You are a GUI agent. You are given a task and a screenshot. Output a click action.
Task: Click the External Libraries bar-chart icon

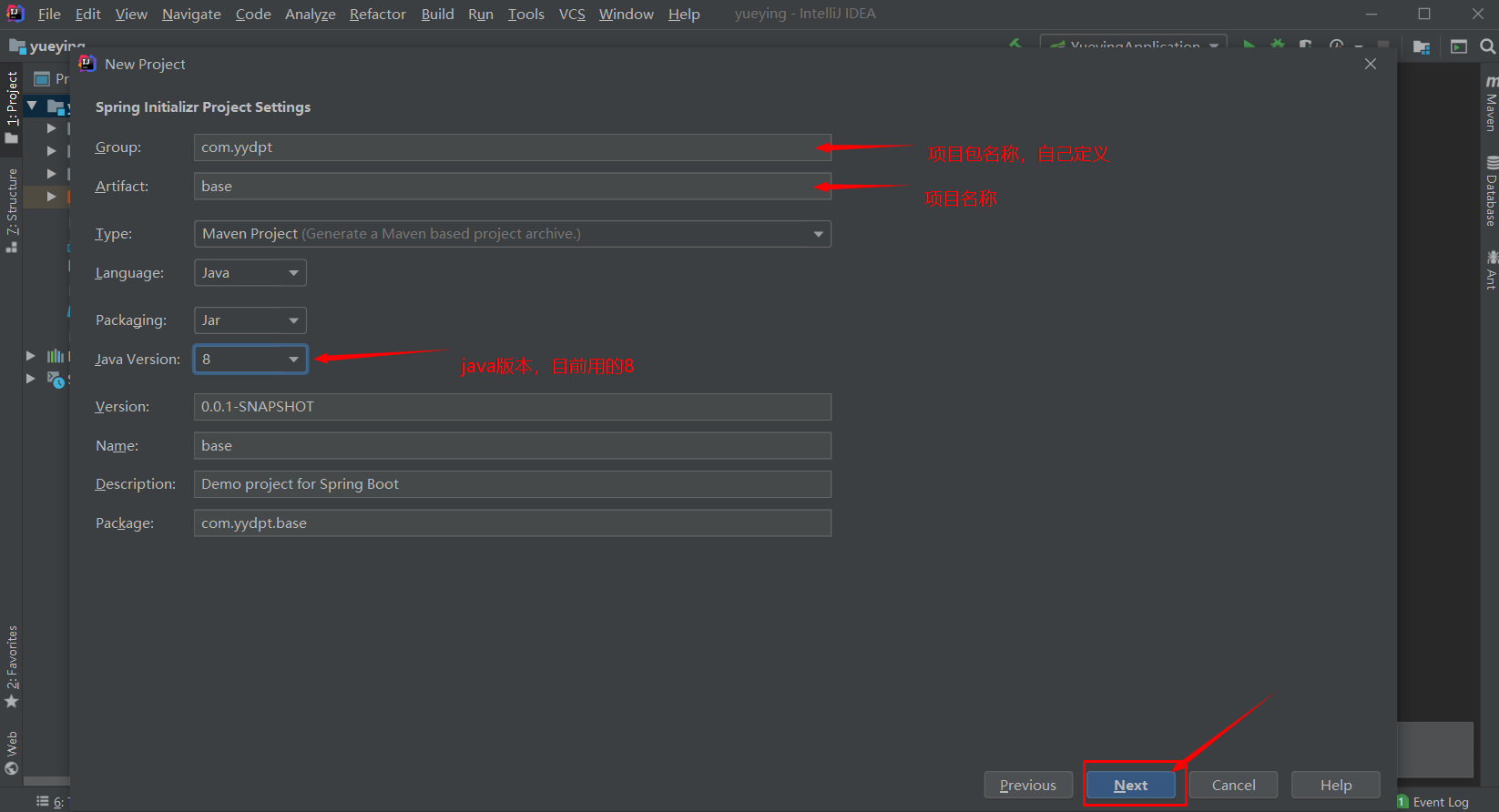[56, 356]
